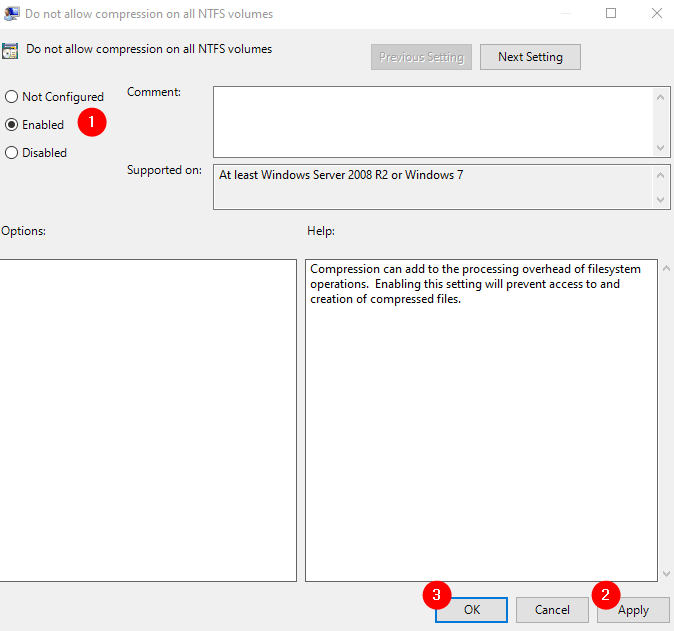
Task: Click the Help pane down scroll arrow
Action: point(666,574)
